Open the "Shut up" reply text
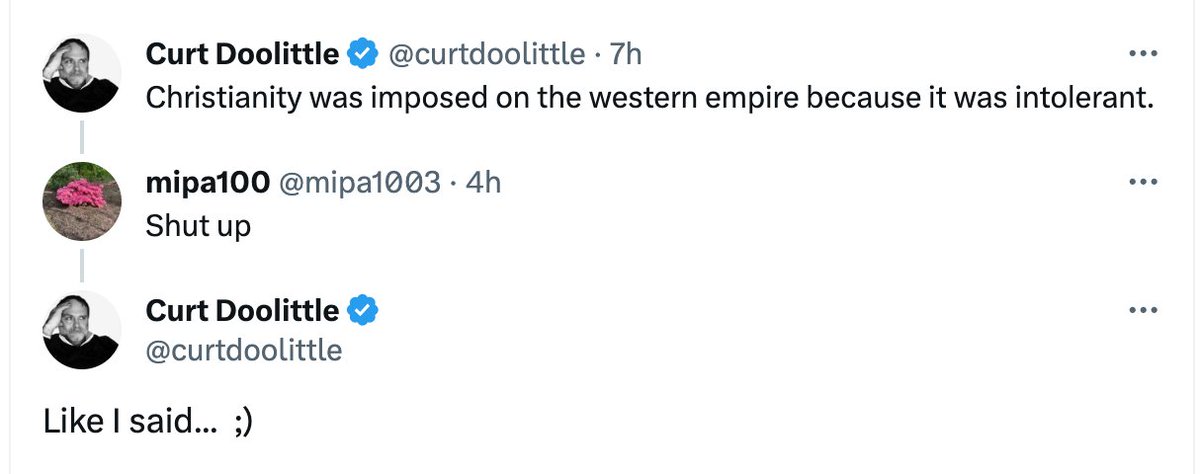The width and height of the screenshot is (1200, 474). click(198, 226)
